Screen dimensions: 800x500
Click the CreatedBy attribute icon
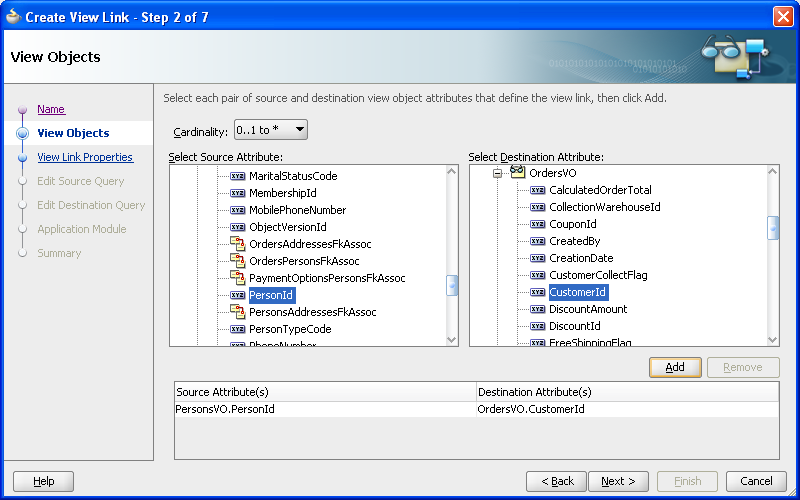(x=537, y=241)
